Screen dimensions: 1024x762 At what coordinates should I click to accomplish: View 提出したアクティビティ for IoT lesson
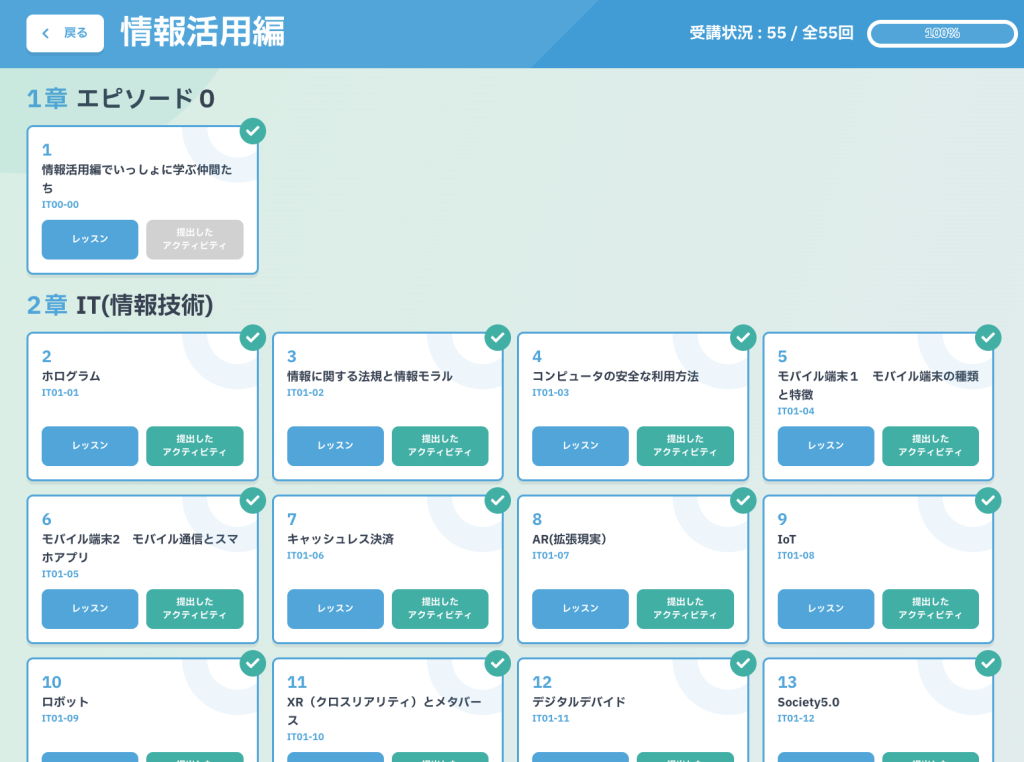click(x=930, y=609)
